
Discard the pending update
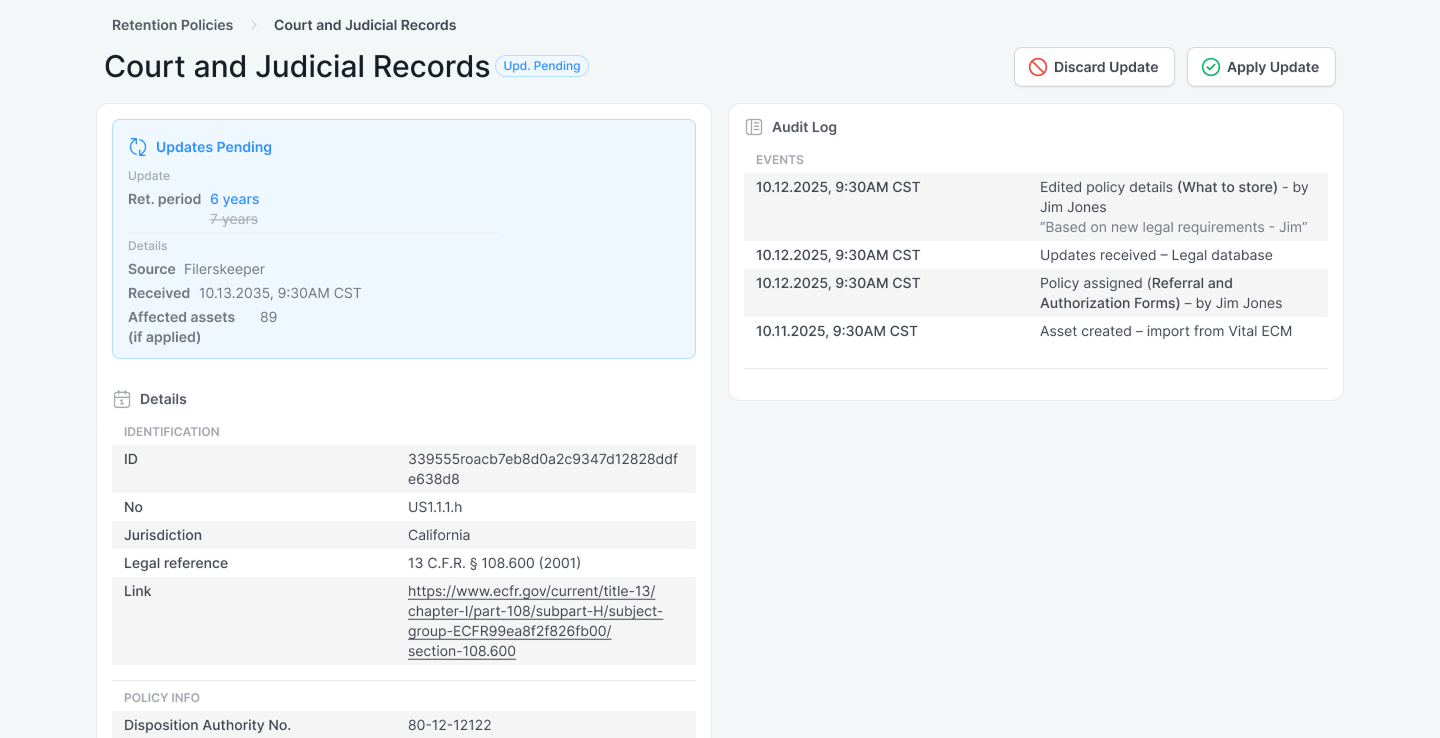(1094, 67)
